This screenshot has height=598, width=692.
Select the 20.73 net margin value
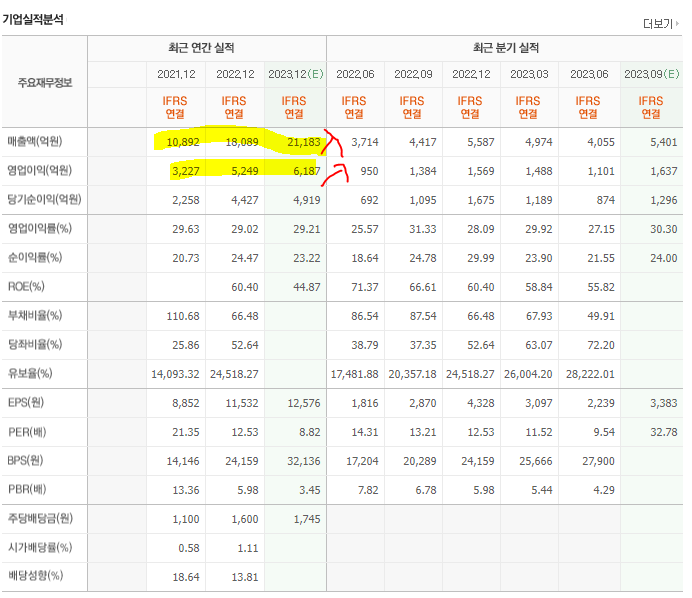pyautogui.click(x=186, y=258)
